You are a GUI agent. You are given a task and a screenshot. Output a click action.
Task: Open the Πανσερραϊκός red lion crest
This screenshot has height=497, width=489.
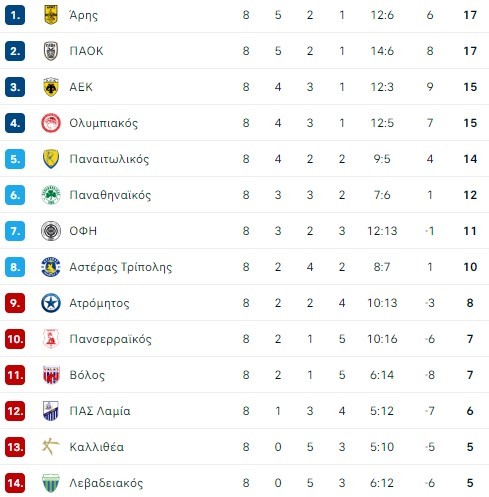(x=51, y=339)
